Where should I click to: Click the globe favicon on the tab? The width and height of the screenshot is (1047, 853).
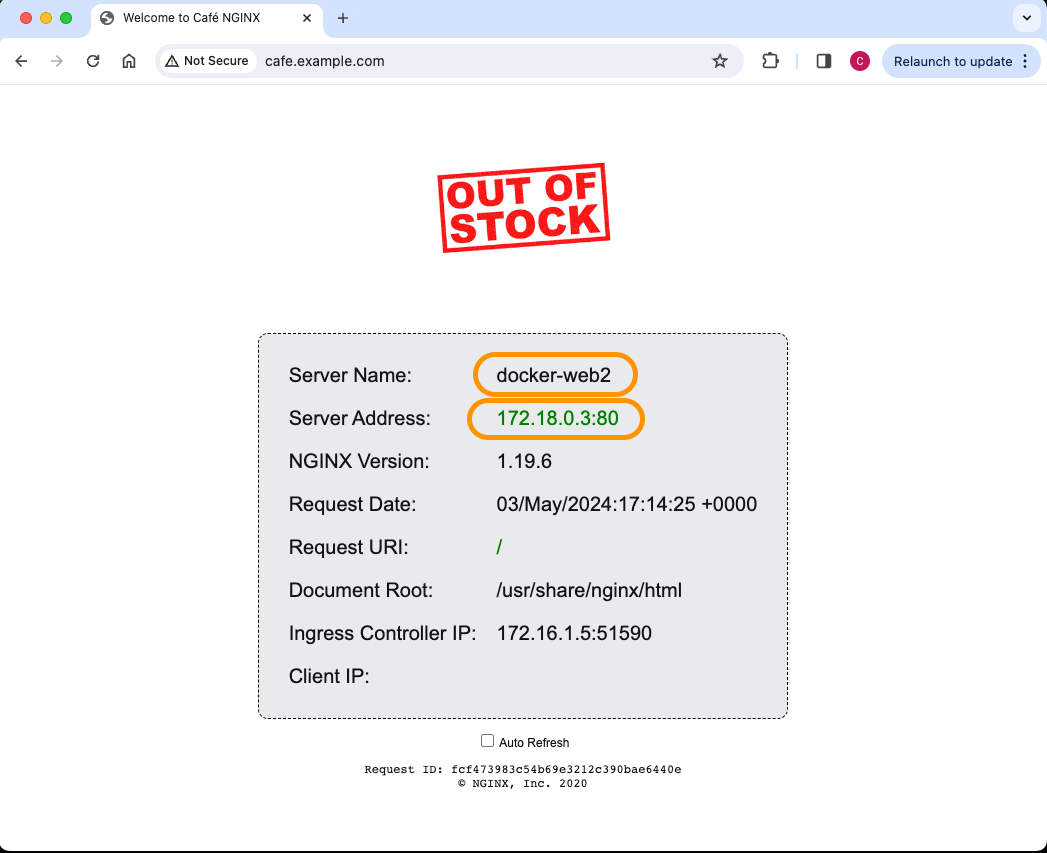(107, 18)
